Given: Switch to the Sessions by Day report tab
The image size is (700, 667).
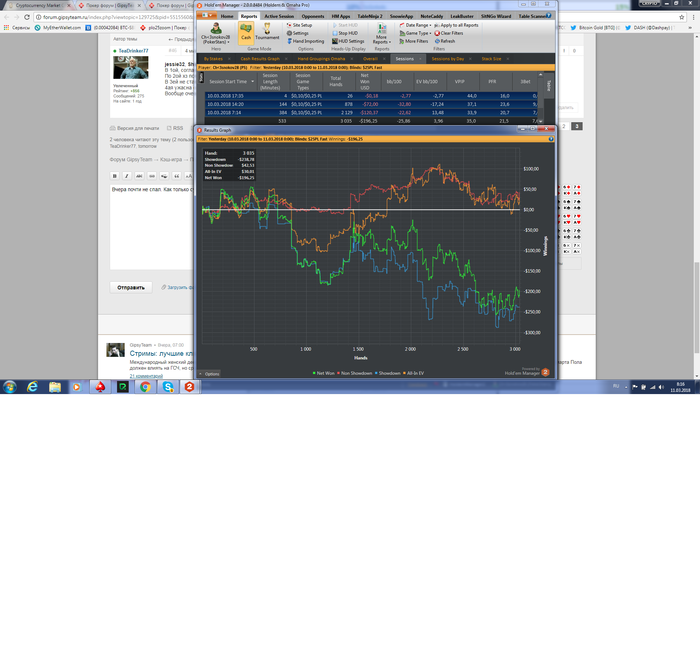Looking at the screenshot, I should pyautogui.click(x=447, y=59).
